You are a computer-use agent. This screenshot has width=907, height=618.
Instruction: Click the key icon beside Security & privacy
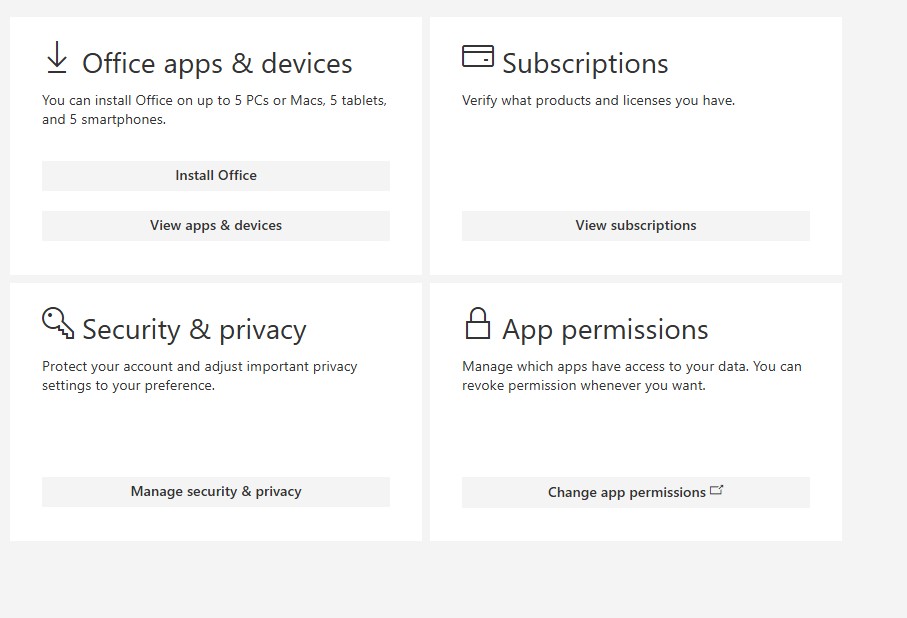click(58, 322)
